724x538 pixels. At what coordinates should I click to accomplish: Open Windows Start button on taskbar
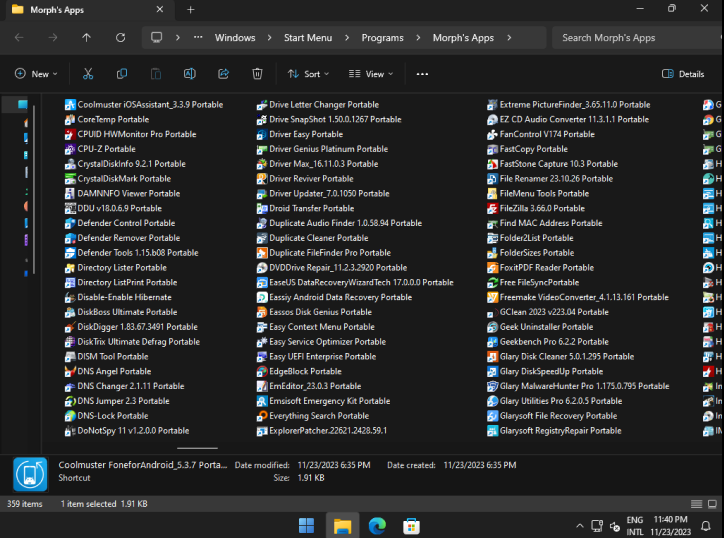point(306,526)
